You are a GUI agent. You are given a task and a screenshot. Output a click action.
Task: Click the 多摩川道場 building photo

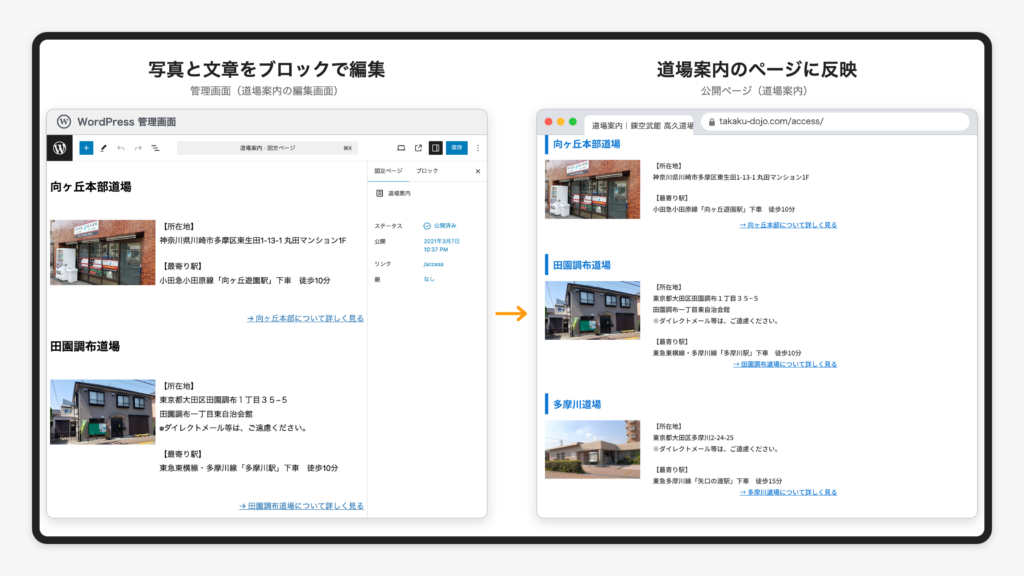pyautogui.click(x=592, y=449)
